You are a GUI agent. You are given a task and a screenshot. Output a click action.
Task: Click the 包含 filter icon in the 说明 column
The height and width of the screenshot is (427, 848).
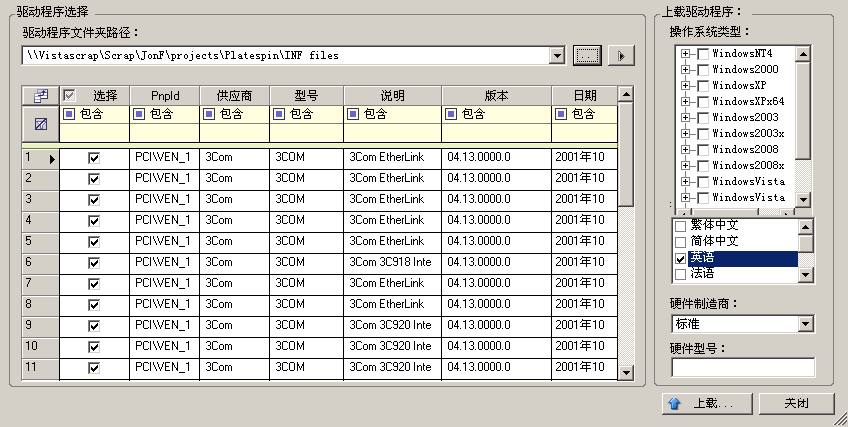coord(353,114)
